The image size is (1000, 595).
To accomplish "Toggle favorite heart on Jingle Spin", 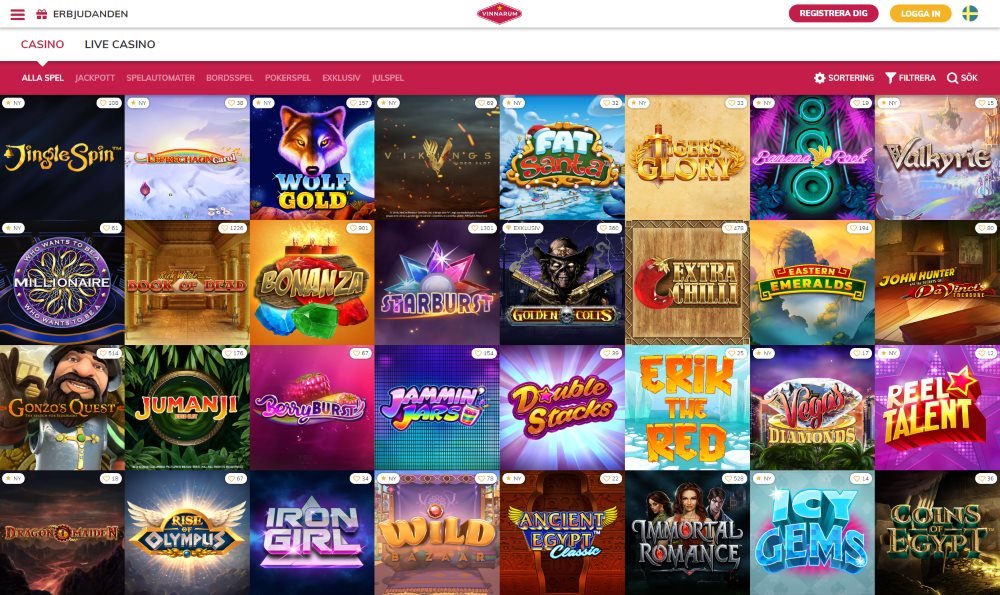I will [103, 103].
